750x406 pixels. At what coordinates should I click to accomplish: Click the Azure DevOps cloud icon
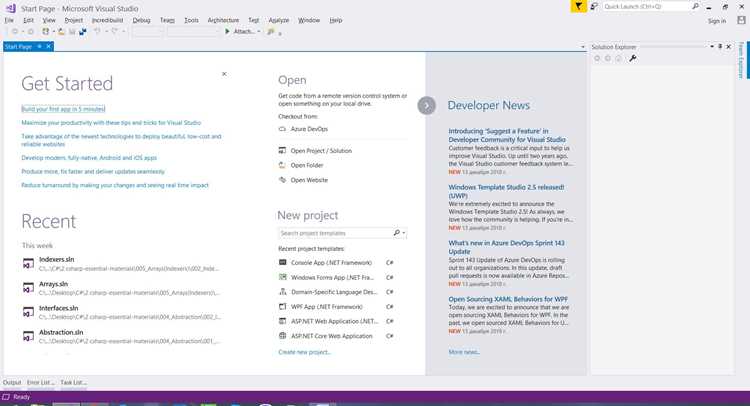[x=282, y=129]
